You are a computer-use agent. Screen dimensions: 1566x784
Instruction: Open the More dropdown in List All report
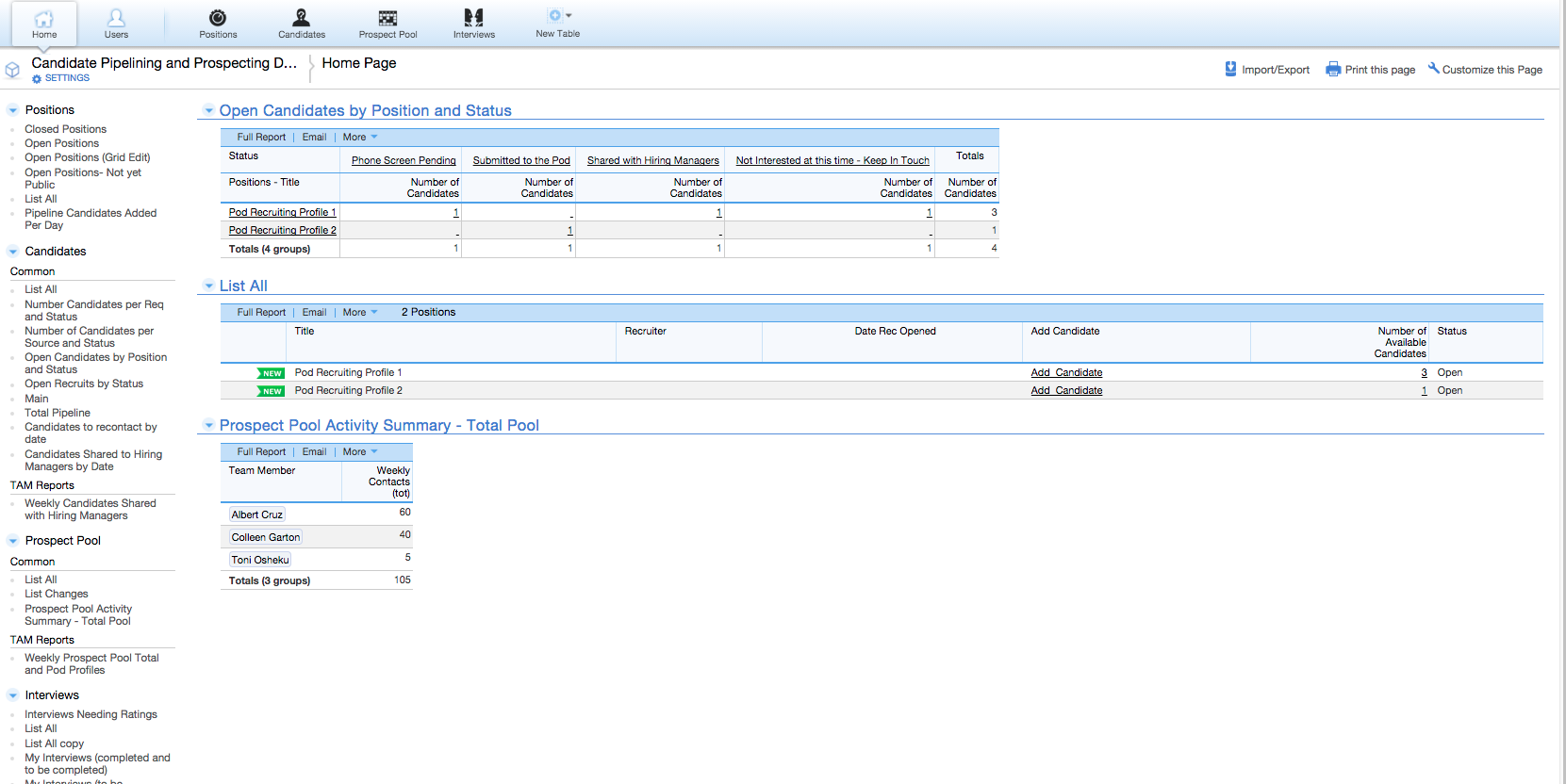point(360,313)
